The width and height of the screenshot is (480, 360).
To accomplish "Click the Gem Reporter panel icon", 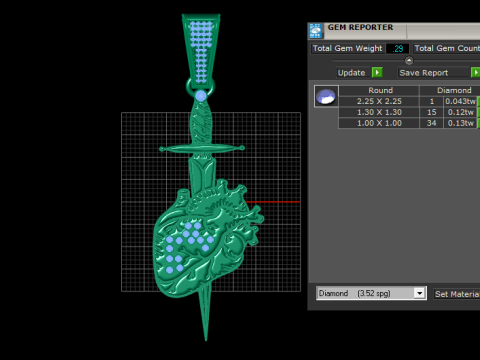I will pos(315,31).
